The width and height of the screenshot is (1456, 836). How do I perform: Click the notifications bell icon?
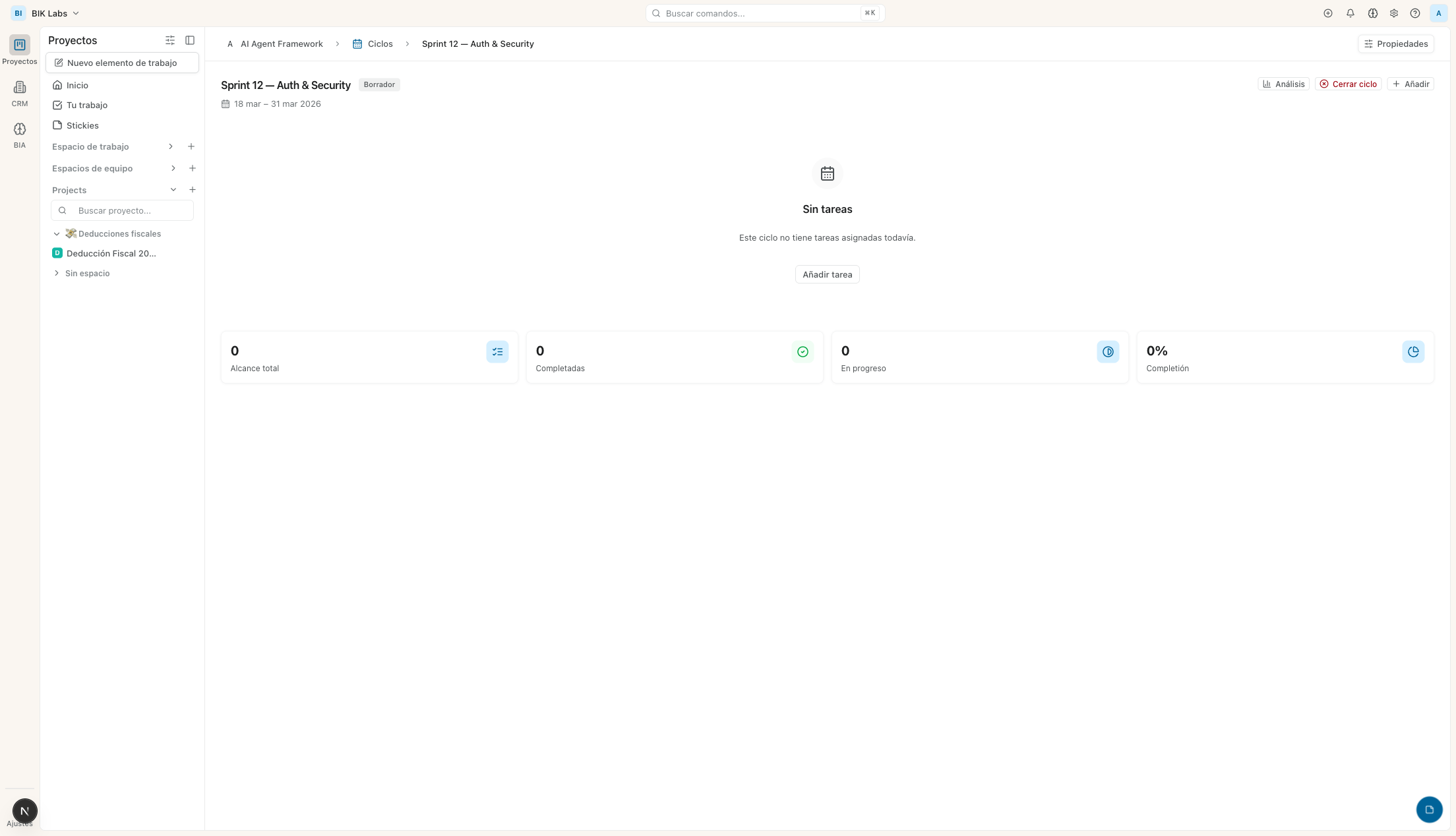[x=1350, y=13]
